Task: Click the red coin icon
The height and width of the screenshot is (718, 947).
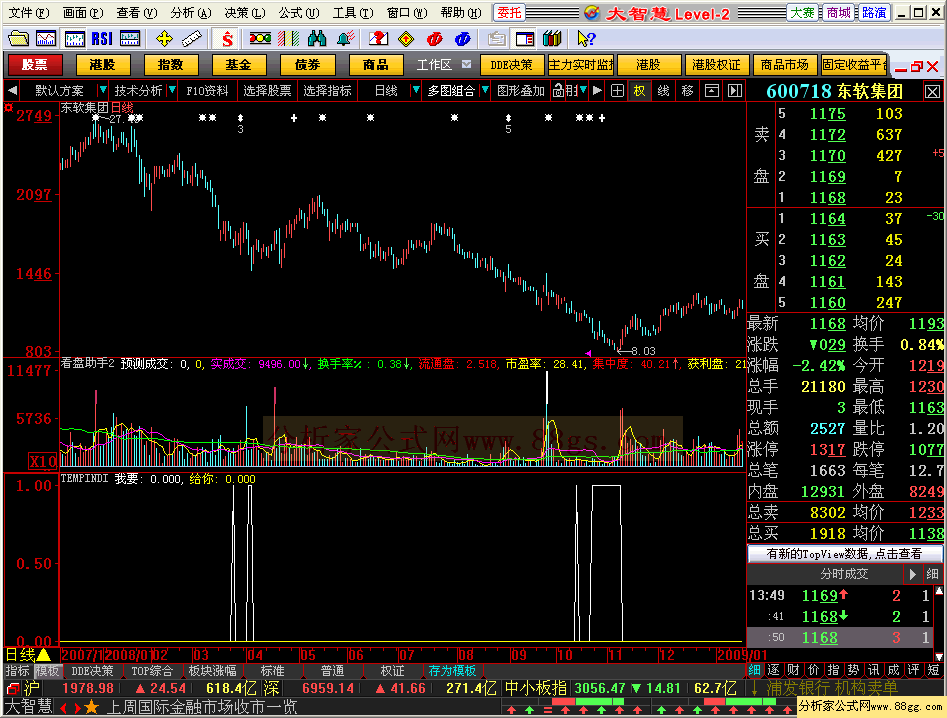Action: click(434, 39)
